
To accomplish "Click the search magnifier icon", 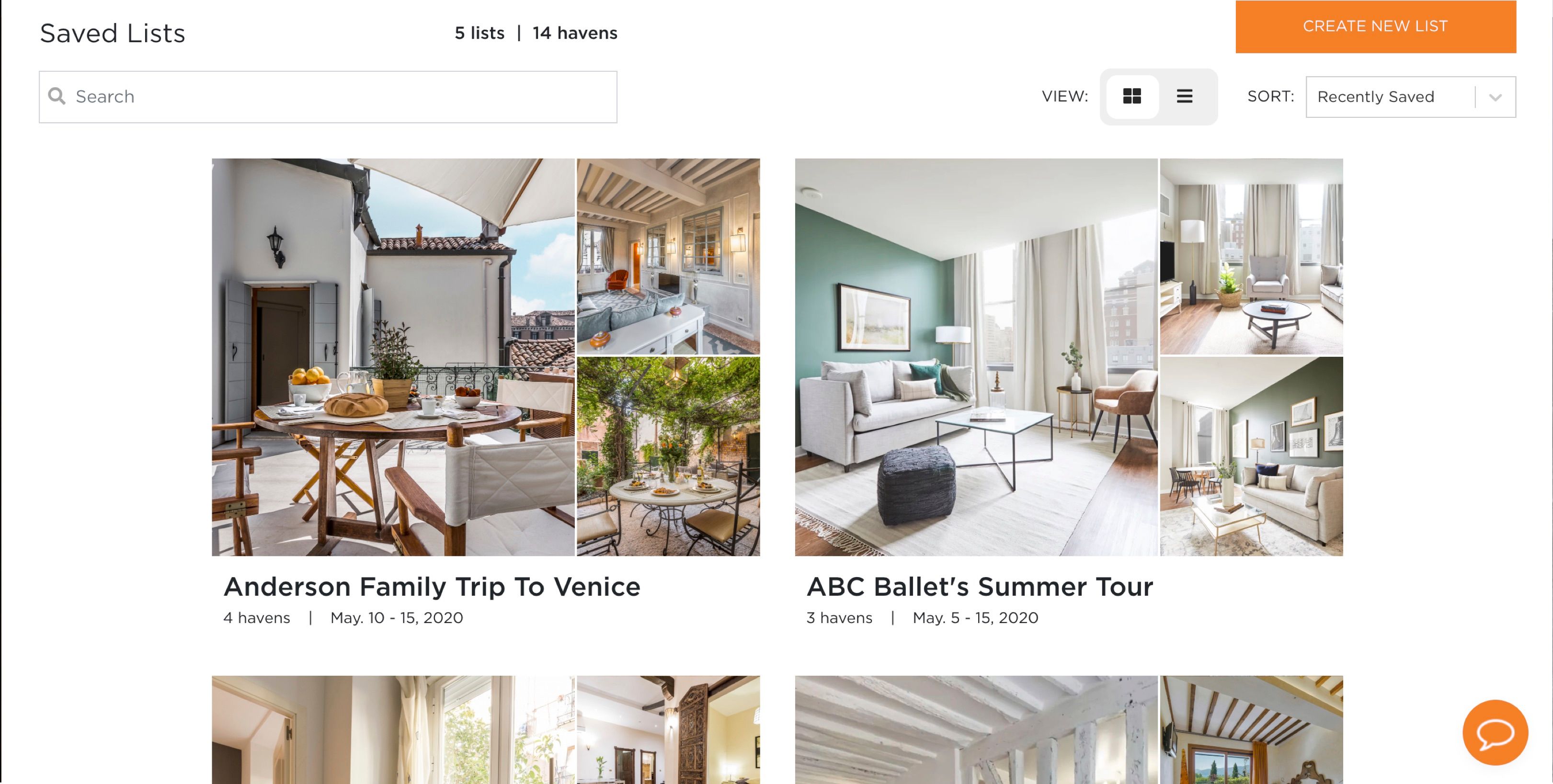I will (x=57, y=96).
